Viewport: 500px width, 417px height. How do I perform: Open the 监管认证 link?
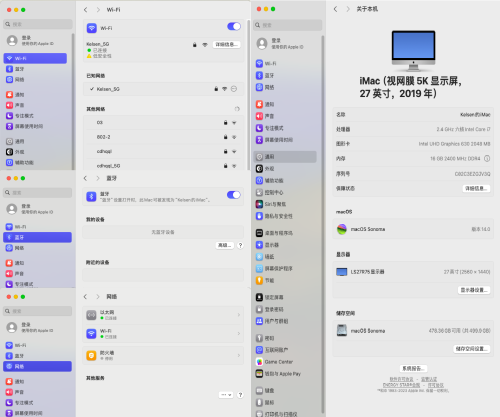(429, 379)
